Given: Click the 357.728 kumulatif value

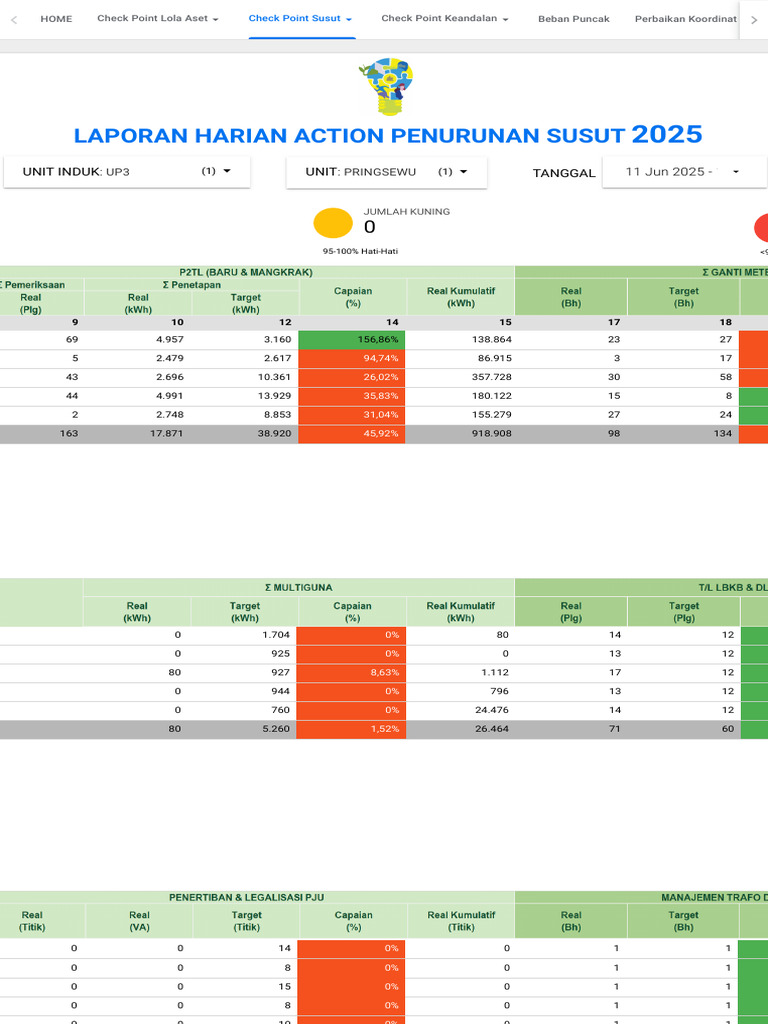Looking at the screenshot, I should [x=490, y=377].
